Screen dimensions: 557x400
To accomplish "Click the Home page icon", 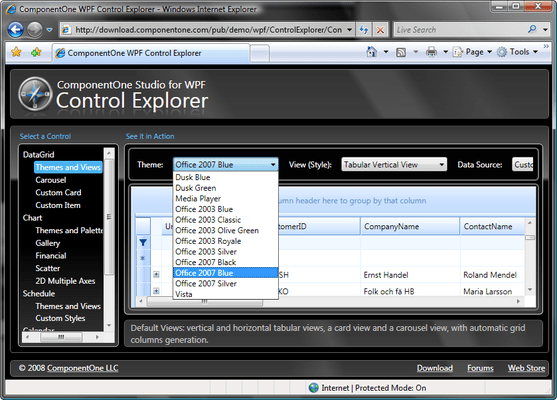I will click(371, 52).
